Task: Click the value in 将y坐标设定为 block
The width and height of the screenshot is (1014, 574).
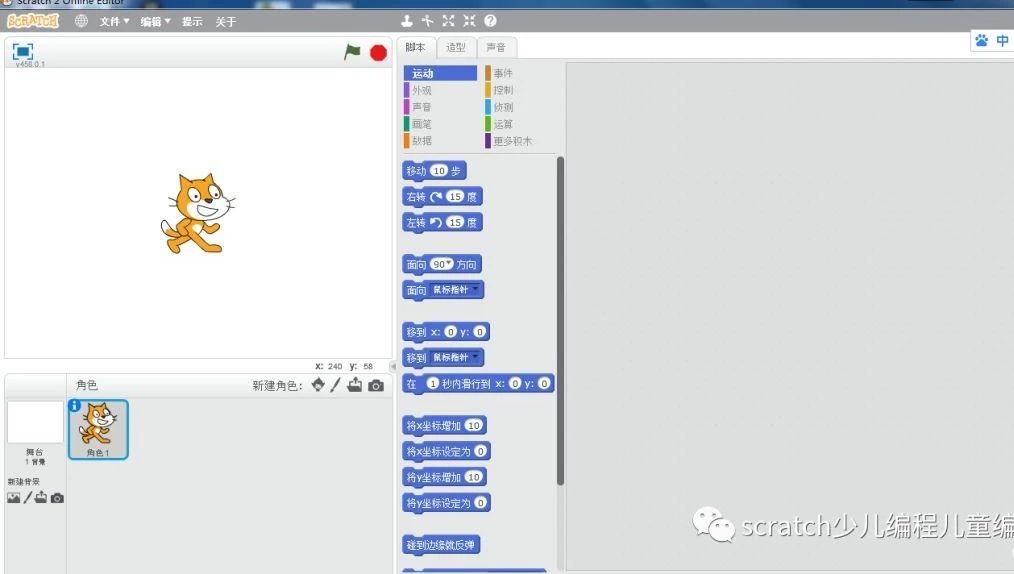Action: click(480, 503)
